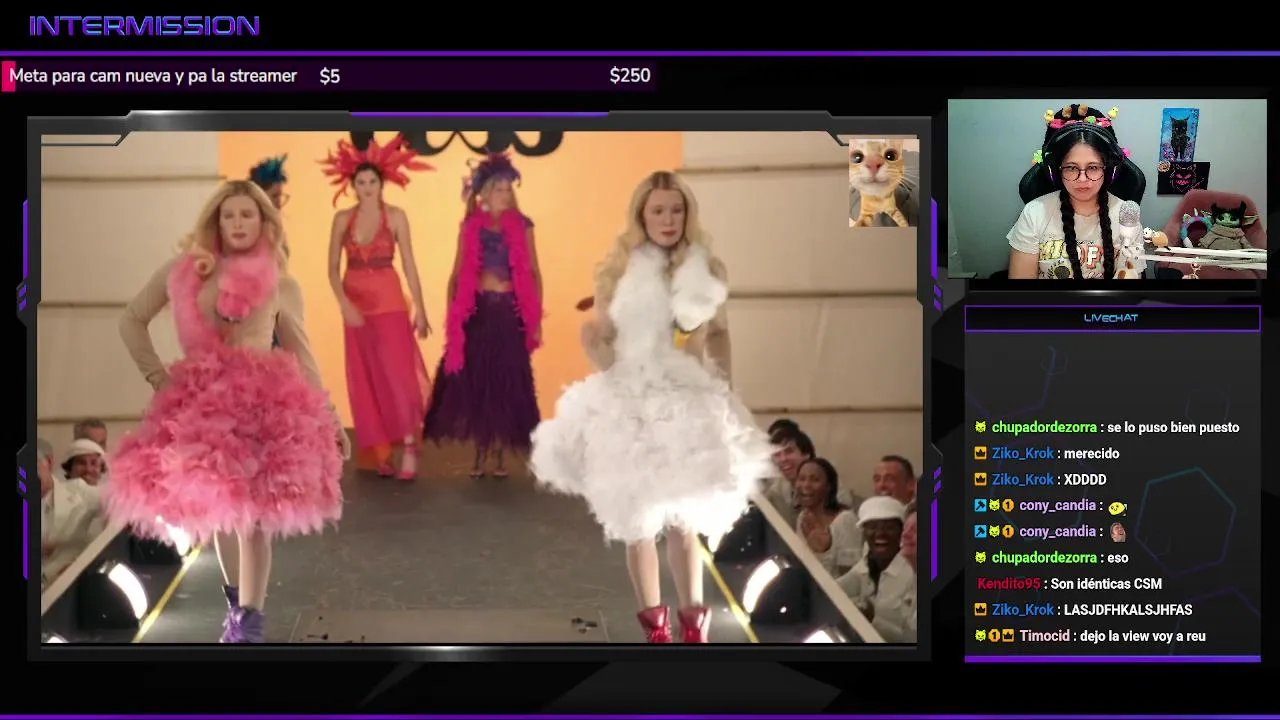The width and height of the screenshot is (1280, 720).
Task: Click the laughing face emote in cony_candia's message
Action: (x=1117, y=532)
